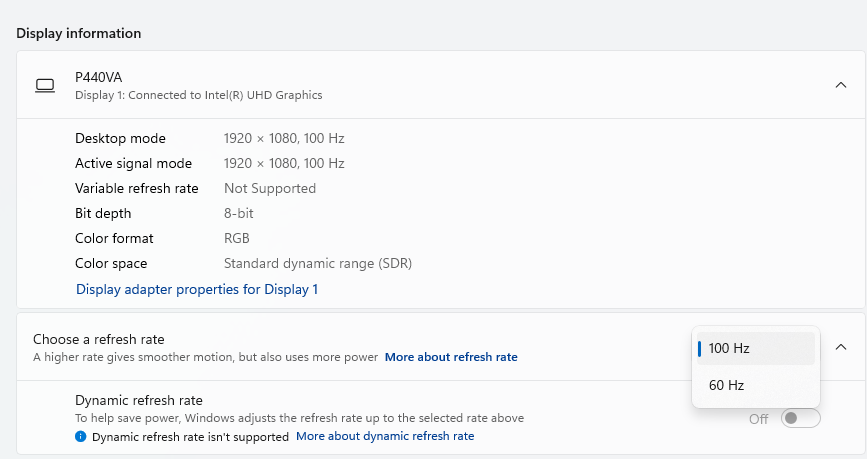Click the Choose a refresh rate title
Image resolution: width=867 pixels, height=459 pixels.
[98, 339]
